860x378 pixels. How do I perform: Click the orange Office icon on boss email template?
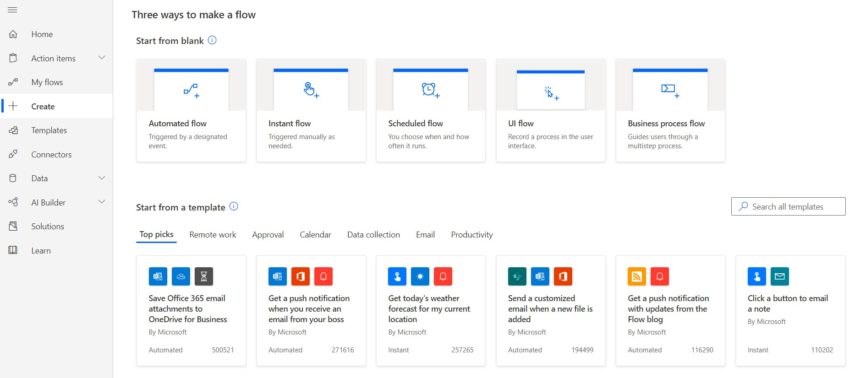tap(301, 277)
